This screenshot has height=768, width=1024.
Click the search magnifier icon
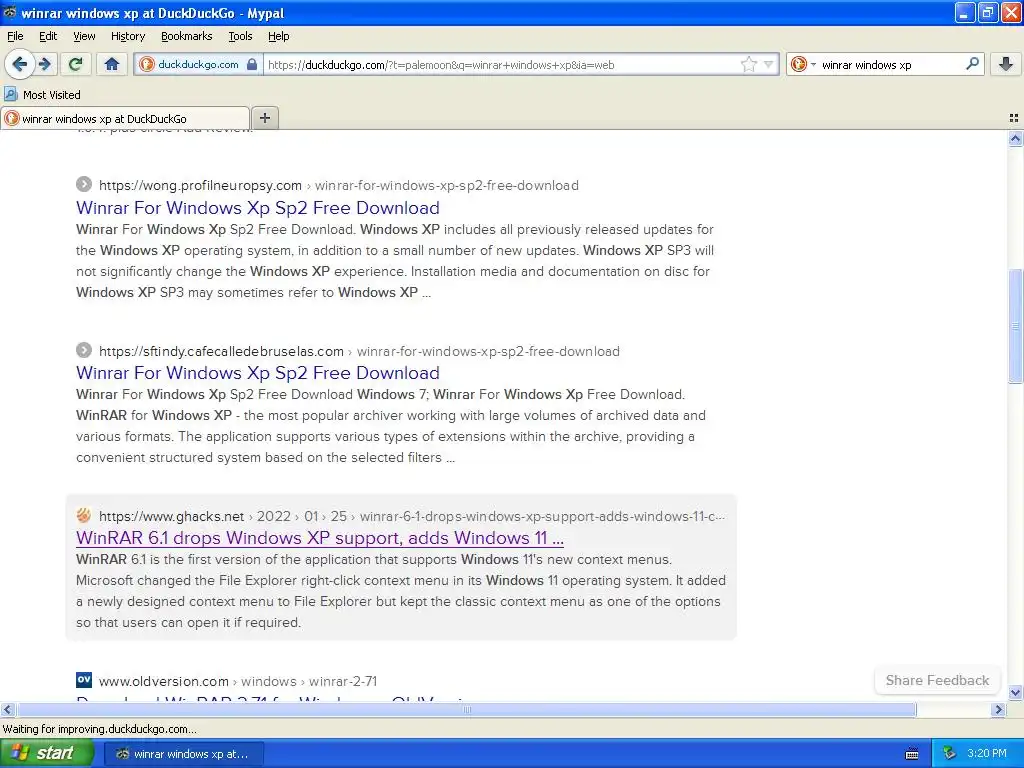972,64
